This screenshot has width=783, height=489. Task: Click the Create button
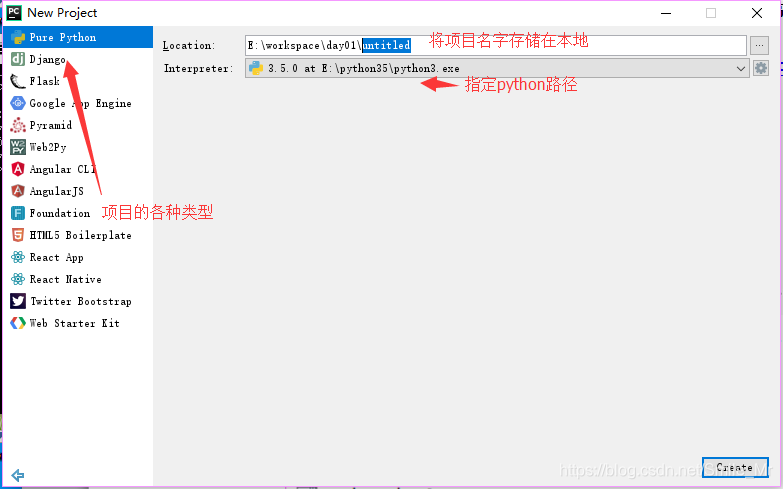735,468
